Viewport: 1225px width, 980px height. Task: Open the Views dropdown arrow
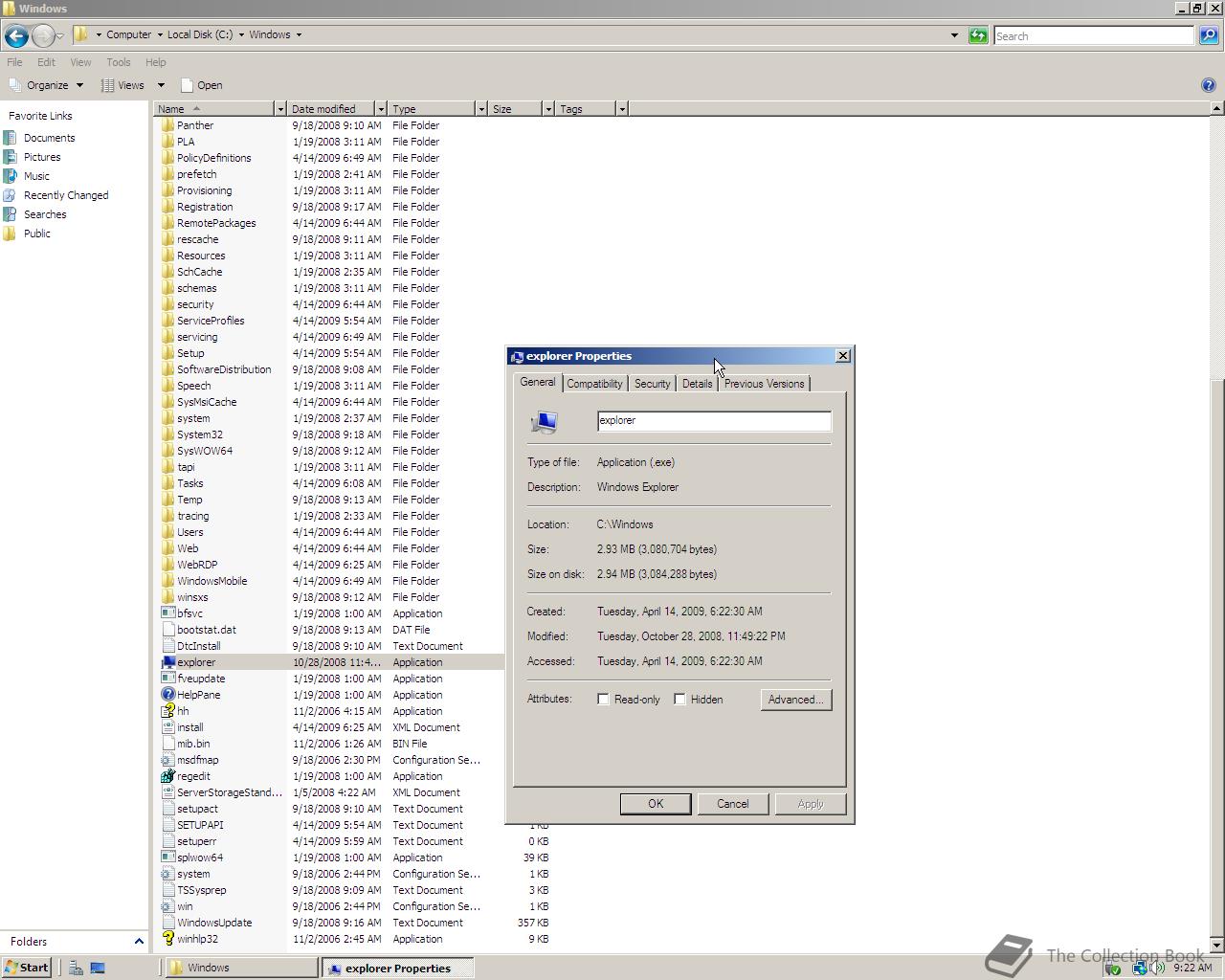click(161, 85)
